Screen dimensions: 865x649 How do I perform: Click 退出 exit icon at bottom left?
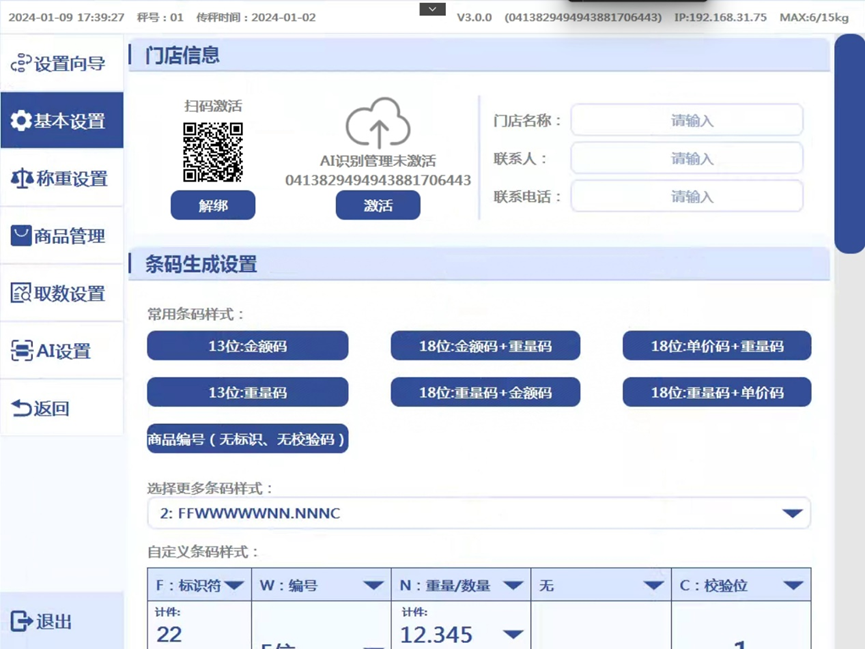click(x=21, y=621)
